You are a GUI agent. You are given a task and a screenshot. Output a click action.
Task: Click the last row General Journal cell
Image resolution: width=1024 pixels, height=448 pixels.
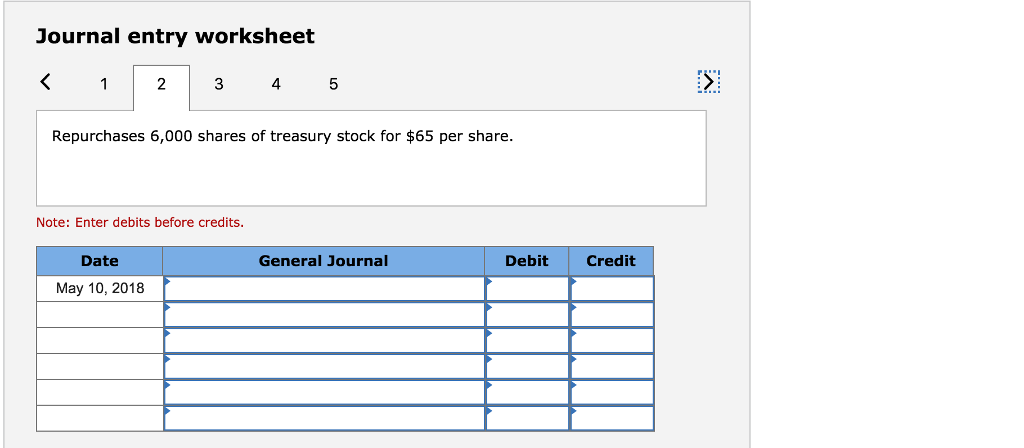(324, 418)
